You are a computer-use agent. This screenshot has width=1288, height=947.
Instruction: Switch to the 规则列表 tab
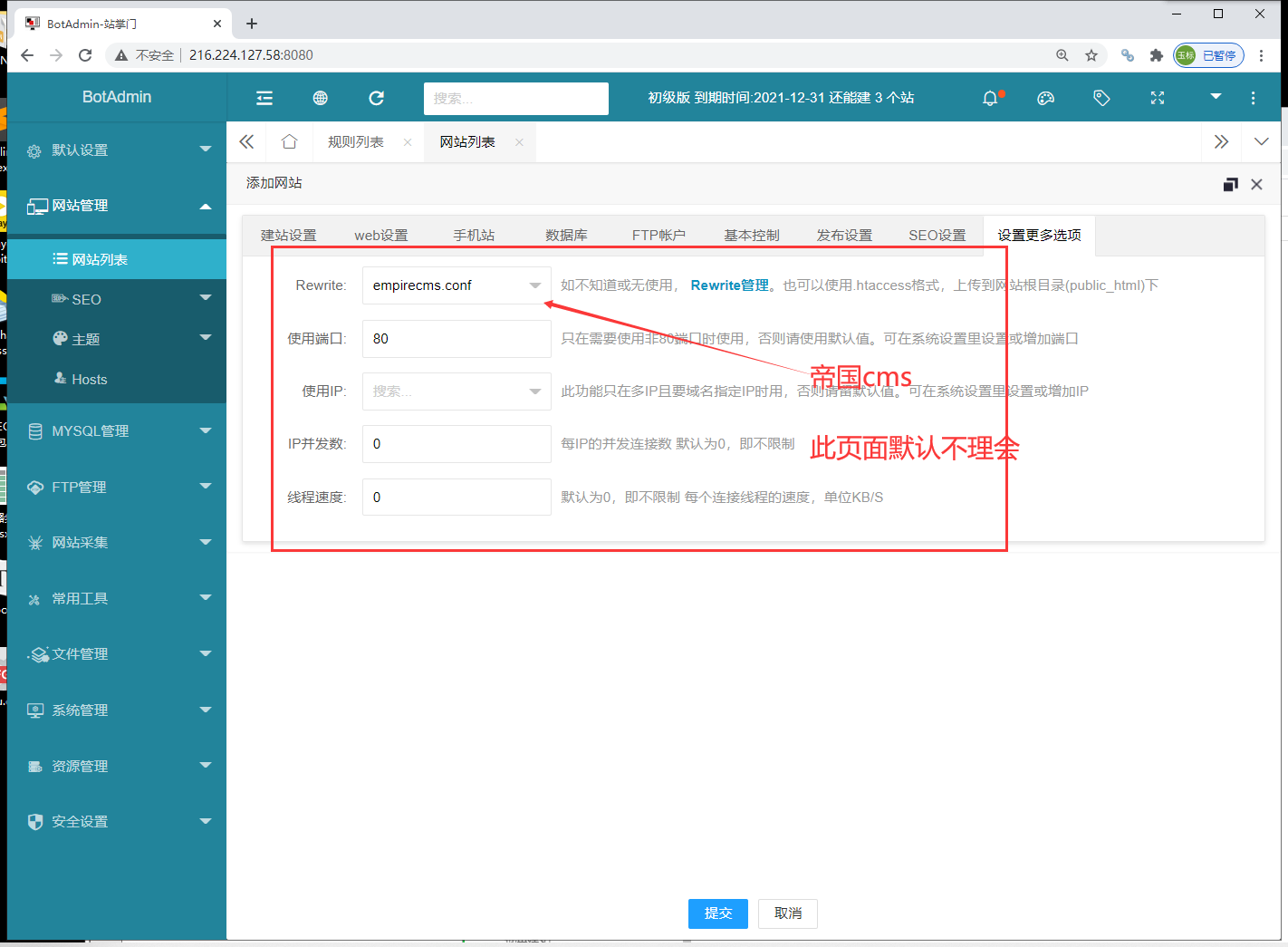[356, 142]
